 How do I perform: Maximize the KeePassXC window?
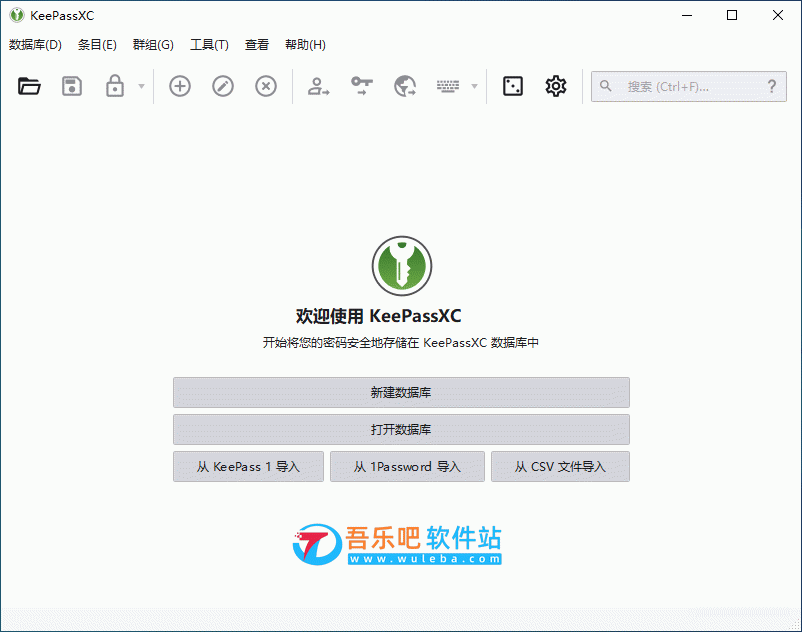(732, 15)
